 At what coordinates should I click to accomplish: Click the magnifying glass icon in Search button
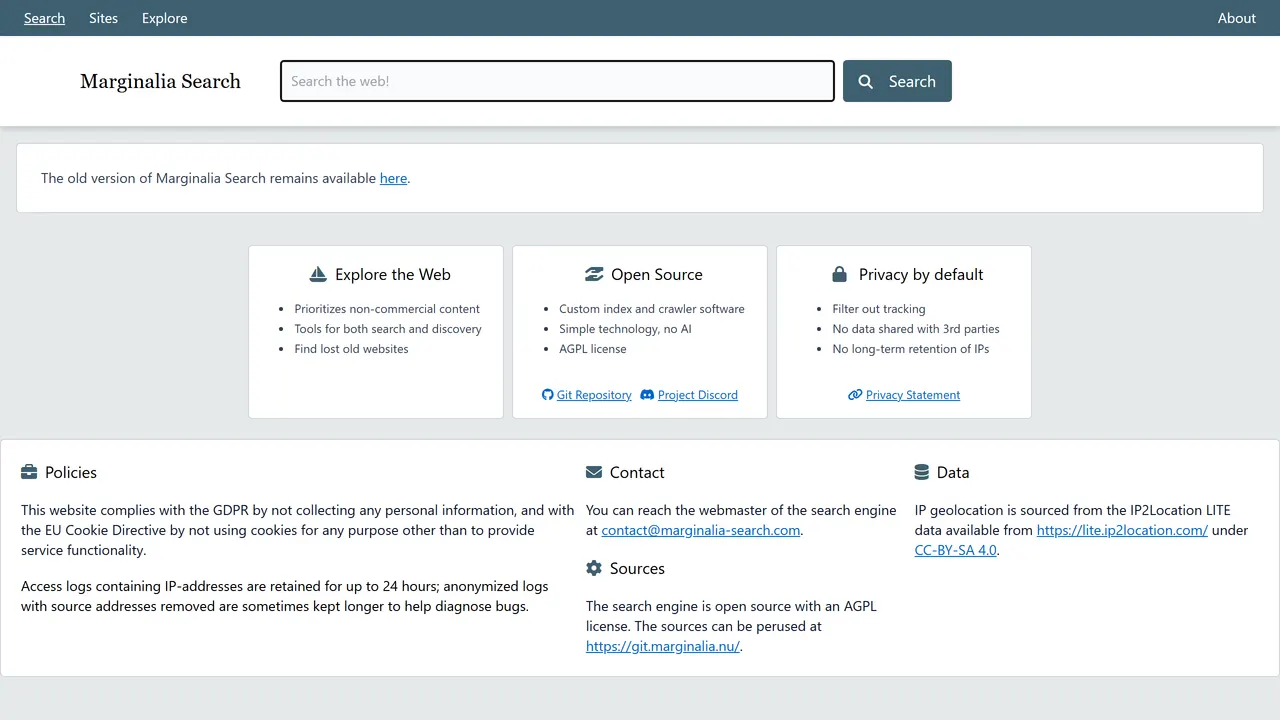click(866, 82)
